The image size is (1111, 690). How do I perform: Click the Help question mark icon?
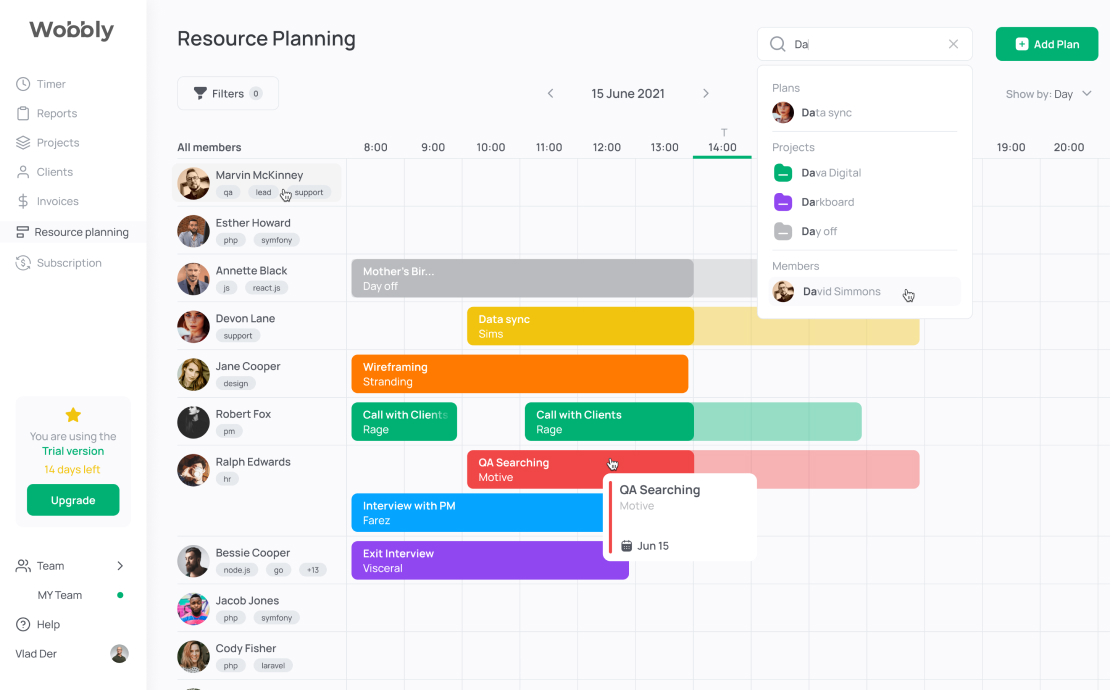(23, 624)
